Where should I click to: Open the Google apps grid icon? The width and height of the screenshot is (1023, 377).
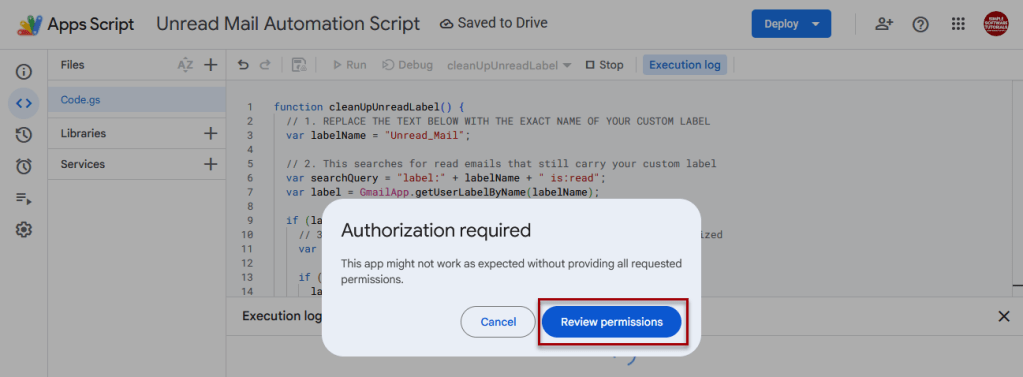click(958, 24)
